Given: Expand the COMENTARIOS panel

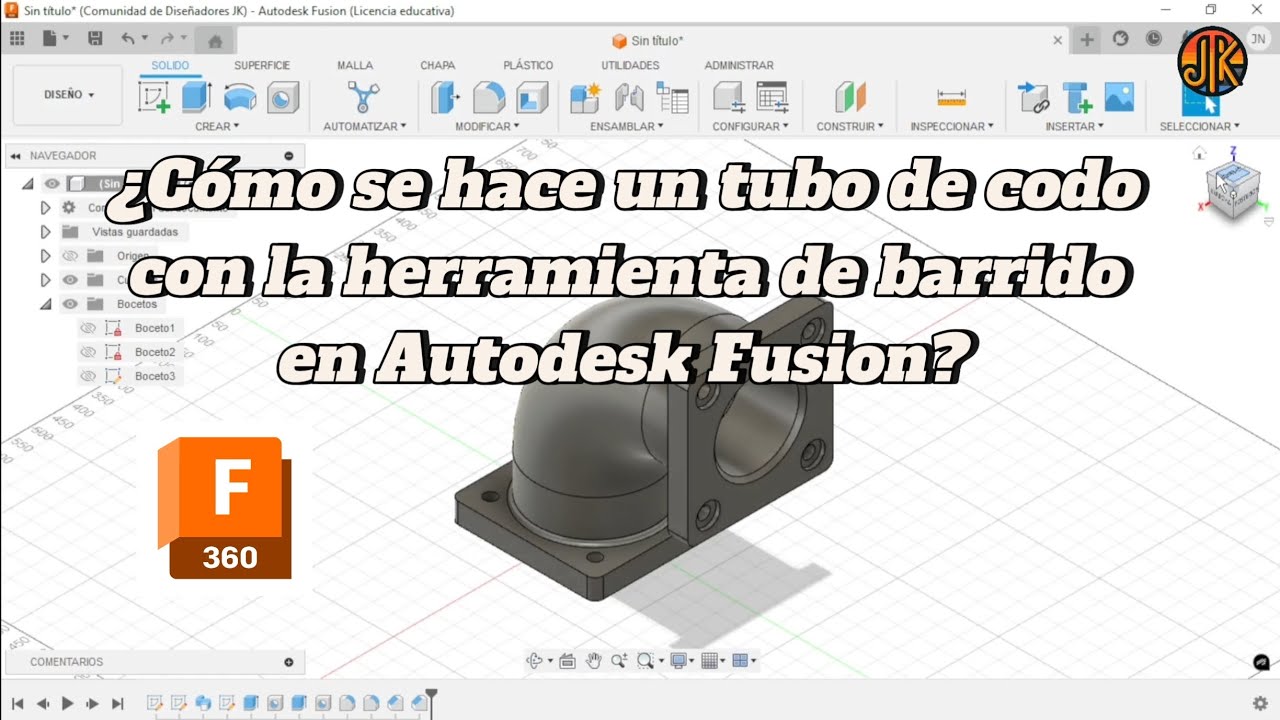Looking at the screenshot, I should (289, 662).
